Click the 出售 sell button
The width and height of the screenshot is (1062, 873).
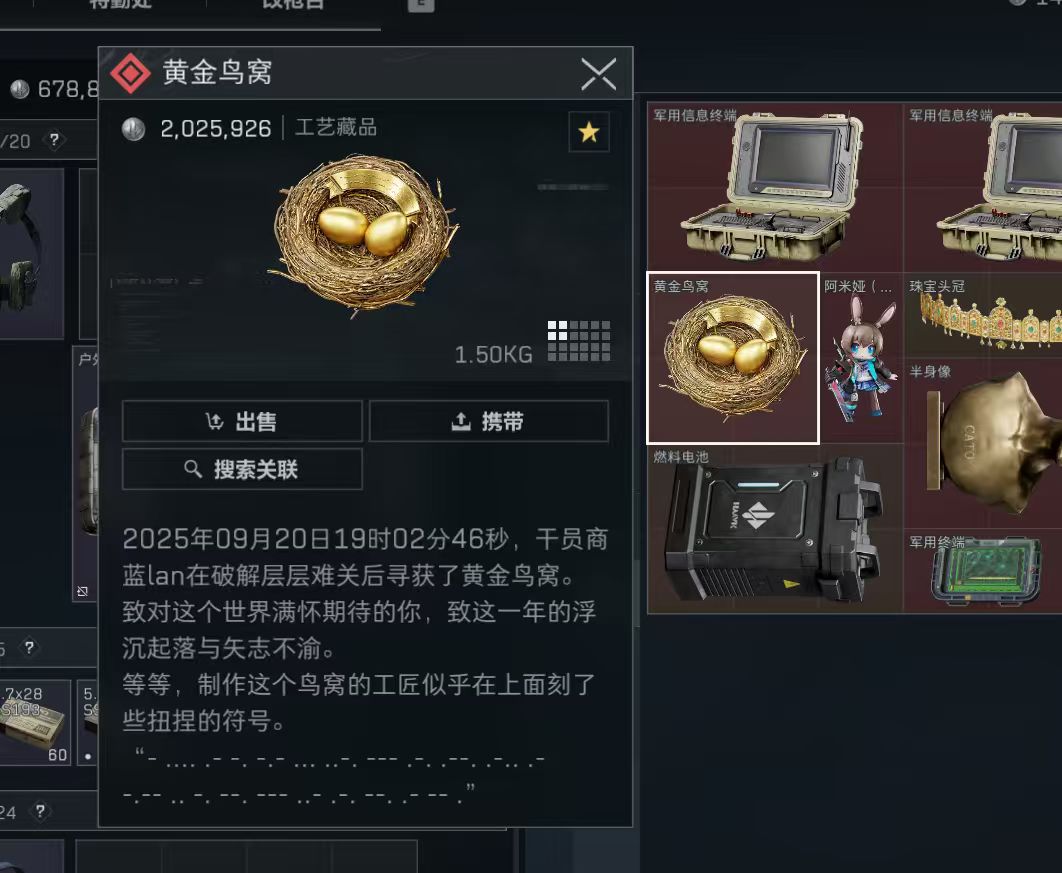[242, 421]
